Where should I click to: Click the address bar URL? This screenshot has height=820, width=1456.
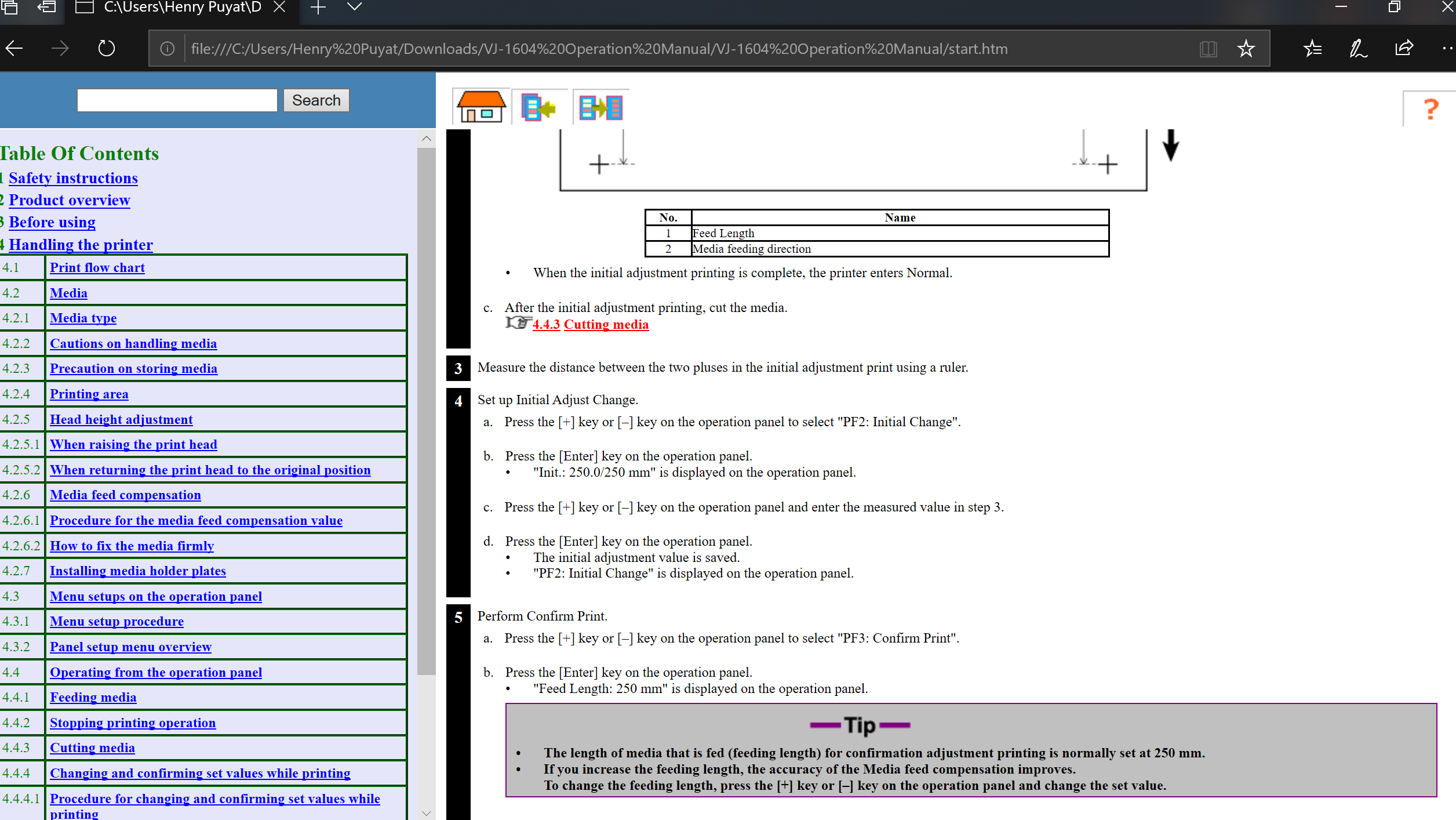(599, 49)
